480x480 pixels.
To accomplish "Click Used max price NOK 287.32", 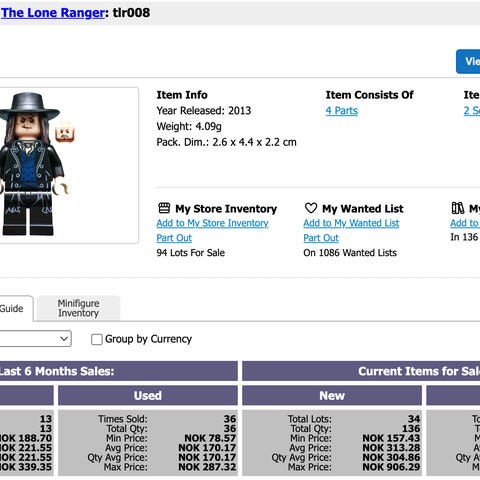I will [x=207, y=467].
